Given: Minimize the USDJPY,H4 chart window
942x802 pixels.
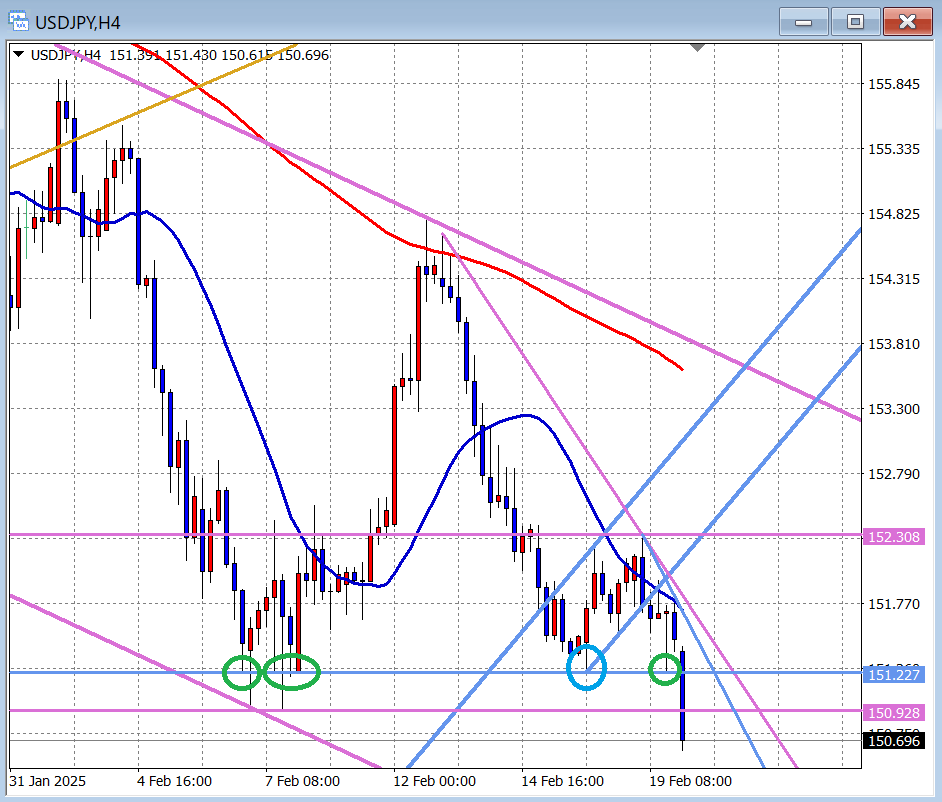Looking at the screenshot, I should (x=808, y=21).
